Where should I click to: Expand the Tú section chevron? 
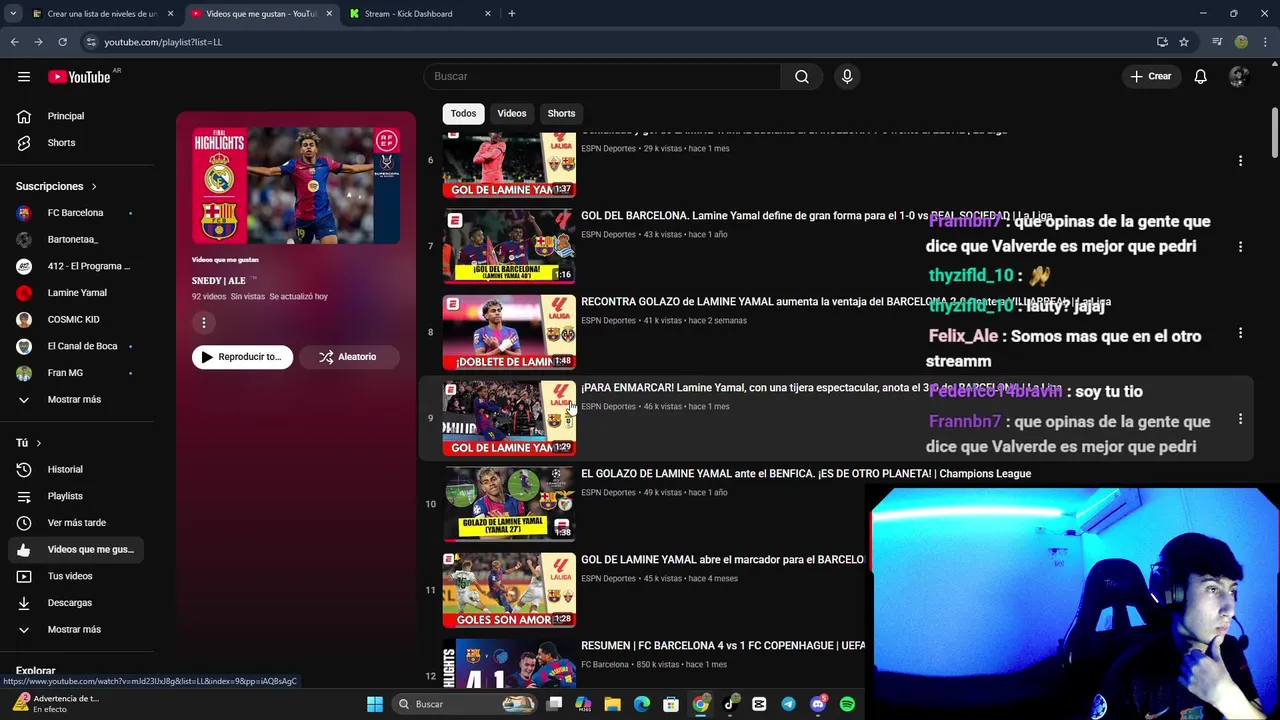(39, 443)
